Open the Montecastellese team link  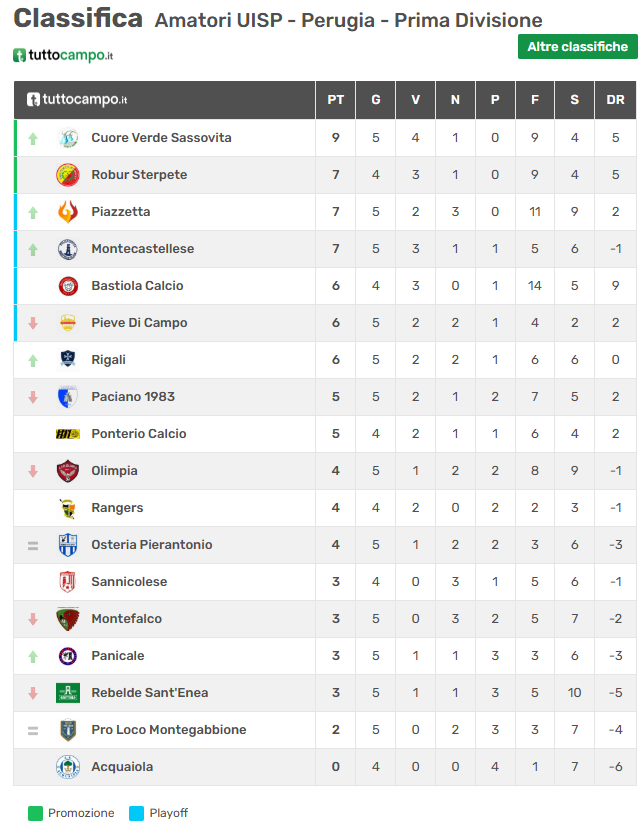pyautogui.click(x=142, y=249)
